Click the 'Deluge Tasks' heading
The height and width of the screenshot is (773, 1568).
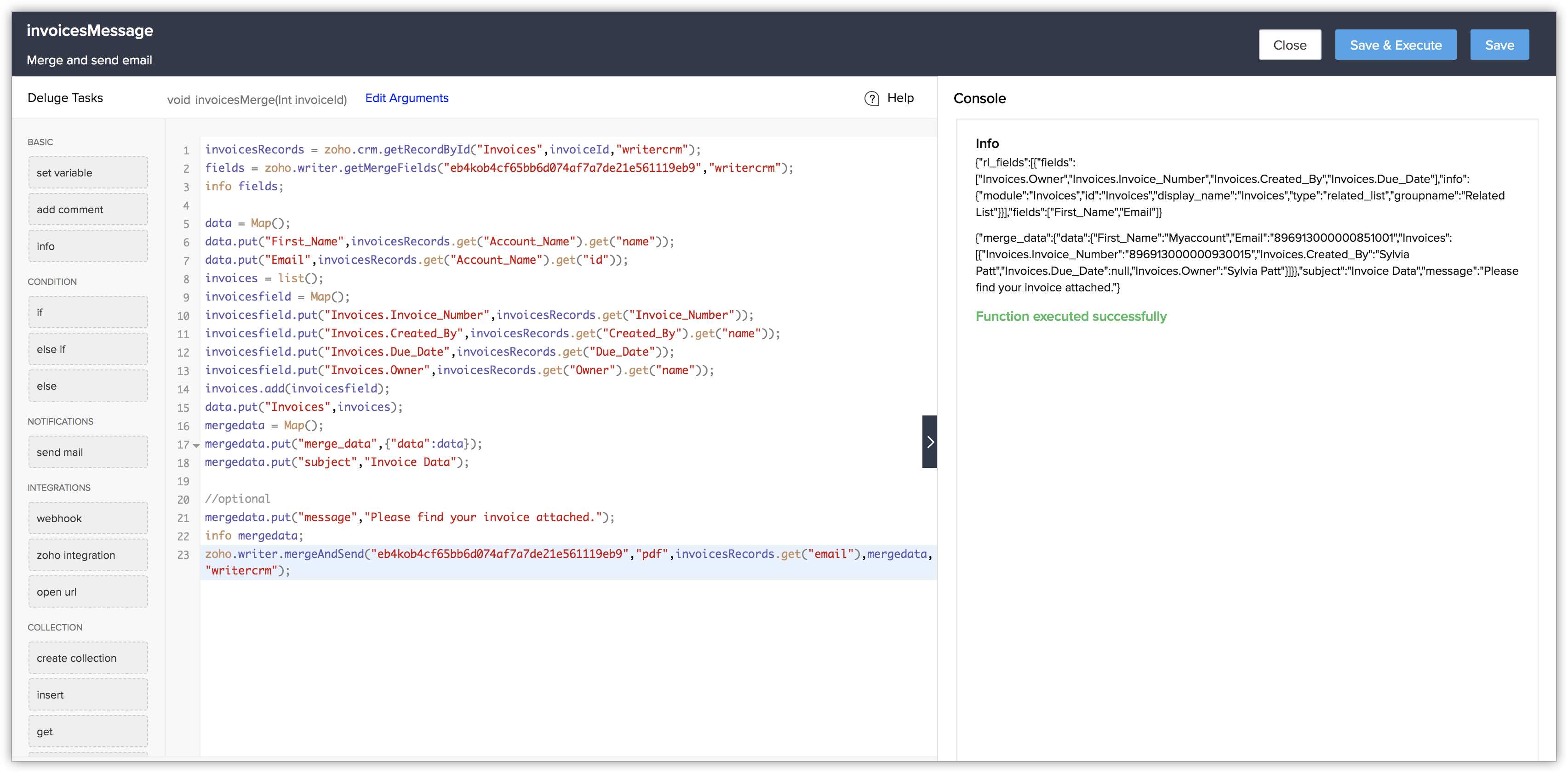(x=65, y=98)
